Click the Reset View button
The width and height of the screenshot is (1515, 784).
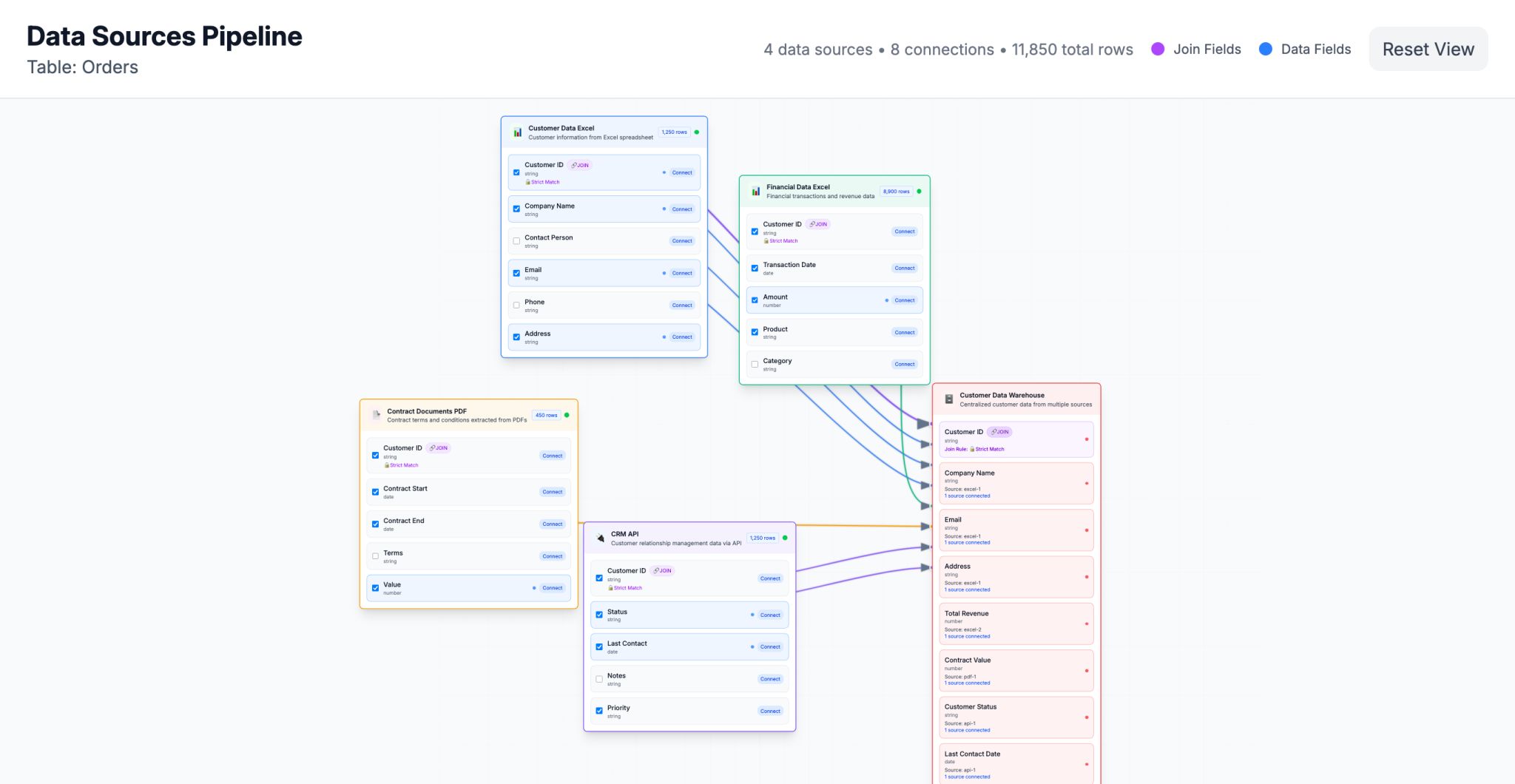tap(1428, 49)
